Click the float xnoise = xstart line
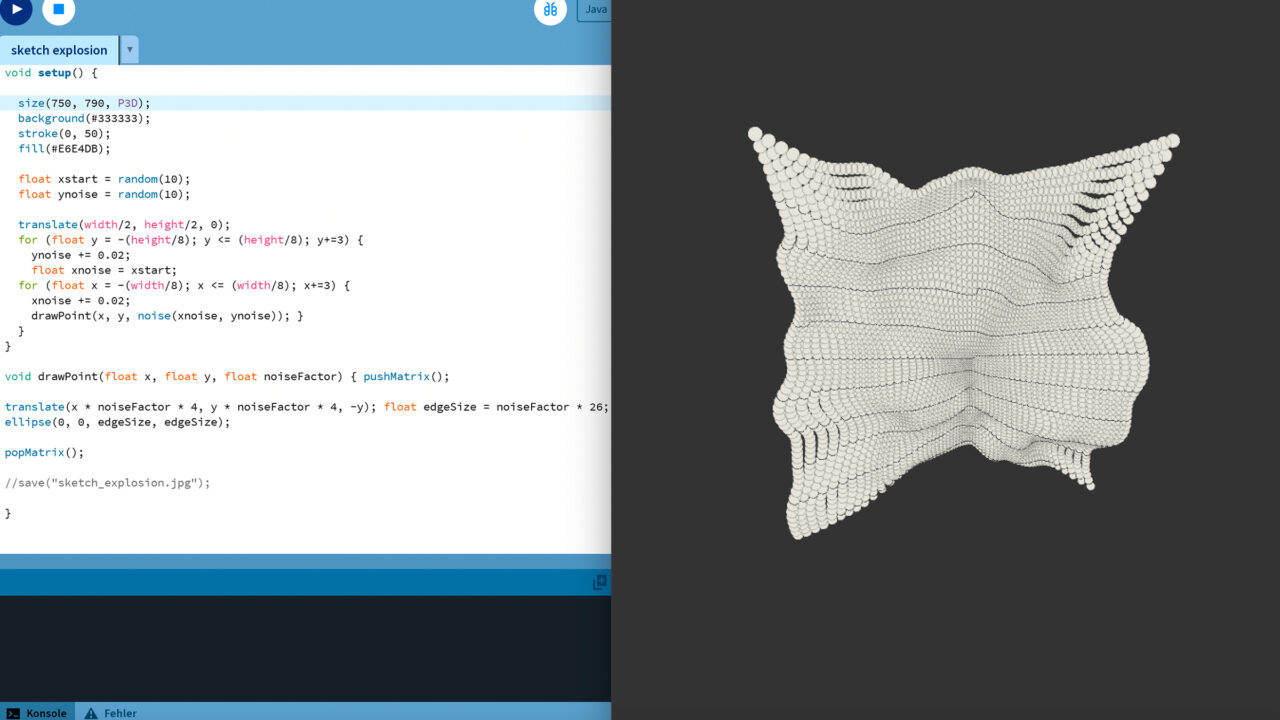This screenshot has width=1280, height=720. pyautogui.click(x=104, y=270)
